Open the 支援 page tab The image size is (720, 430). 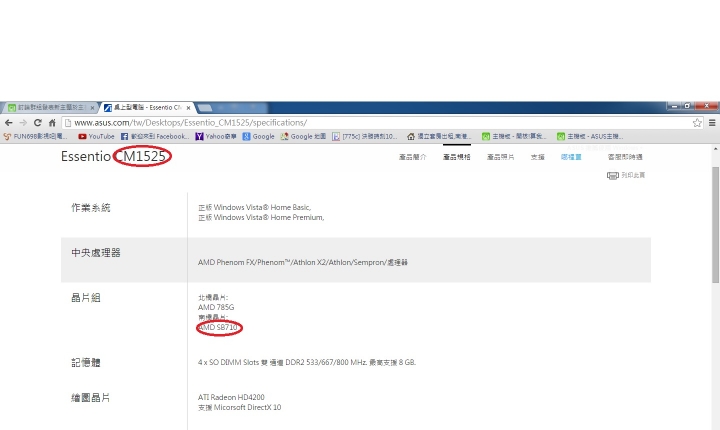coord(538,157)
